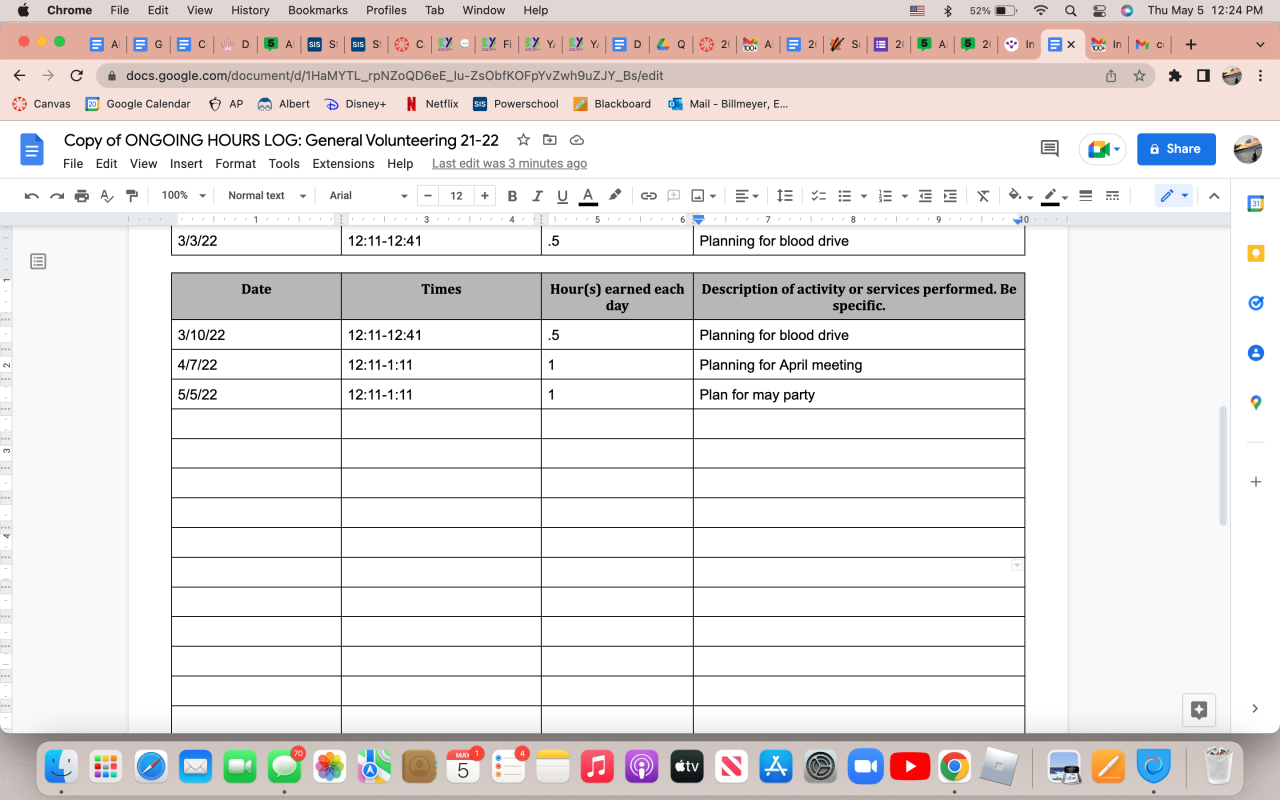Open Google Keep in side panel

pos(1256,254)
